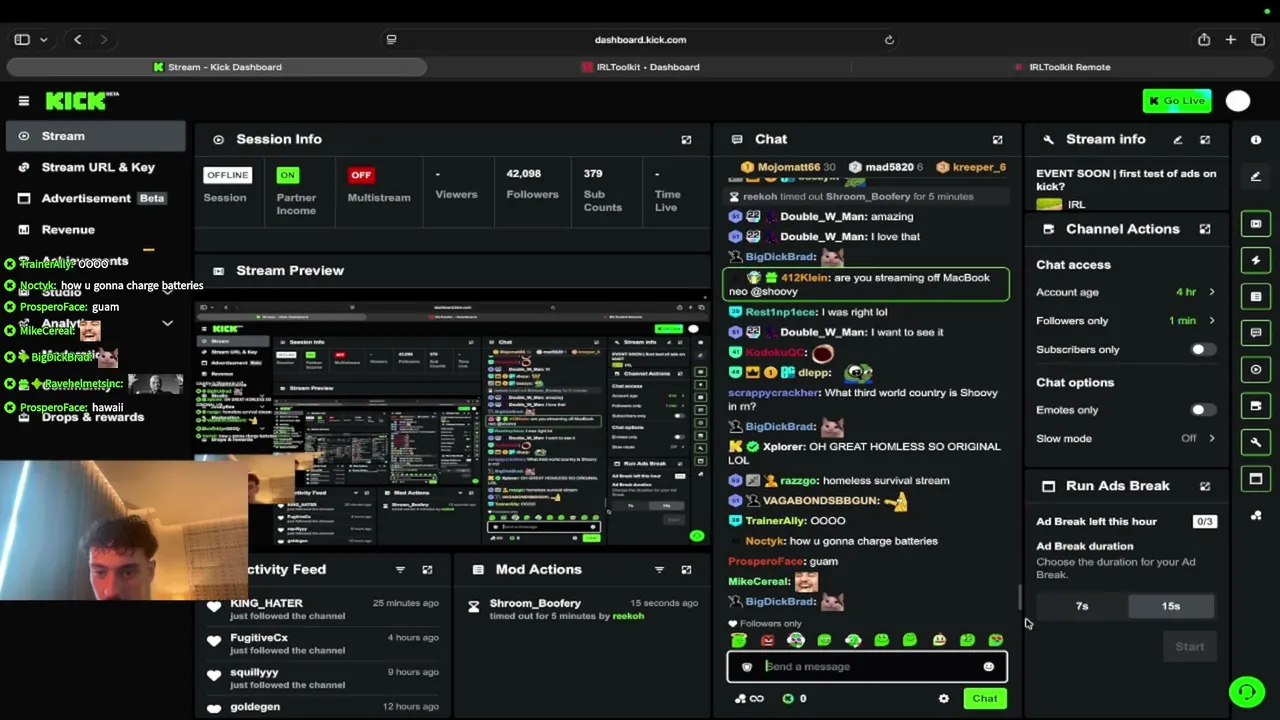Click the Kick logo
Viewport: 1280px width, 720px height.
(x=82, y=101)
